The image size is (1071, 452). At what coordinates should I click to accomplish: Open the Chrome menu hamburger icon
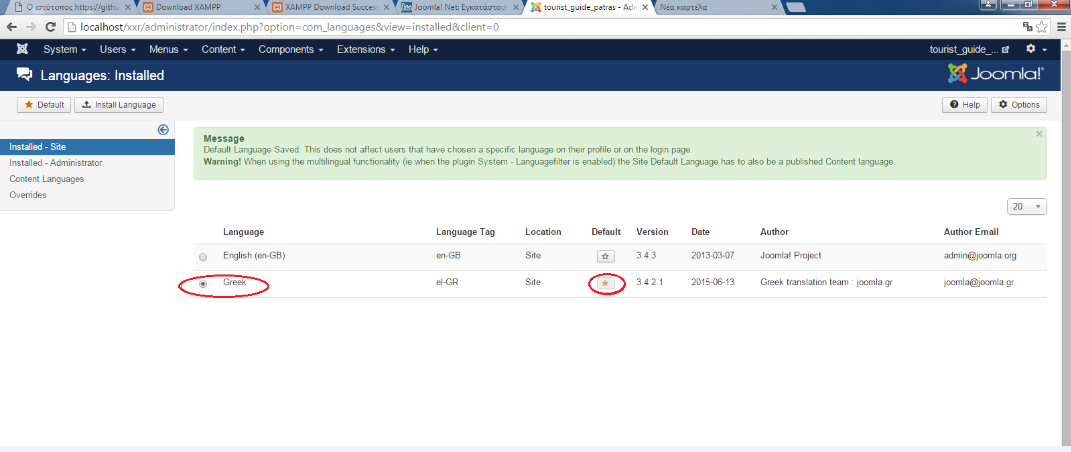1060,27
